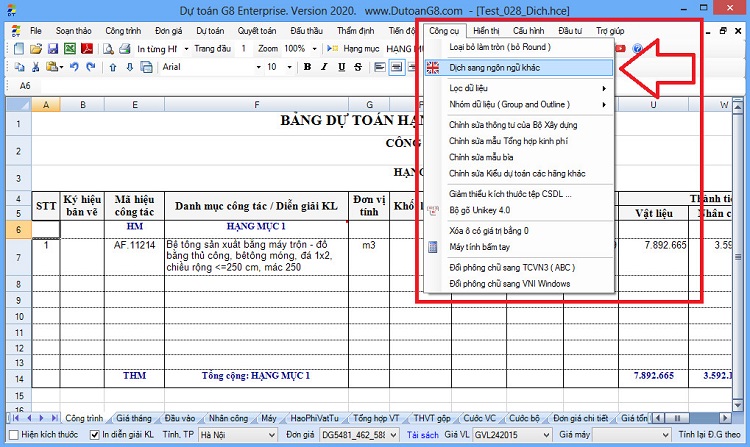
Task: Expand the Zoom 100% dropdown
Action: (314, 49)
